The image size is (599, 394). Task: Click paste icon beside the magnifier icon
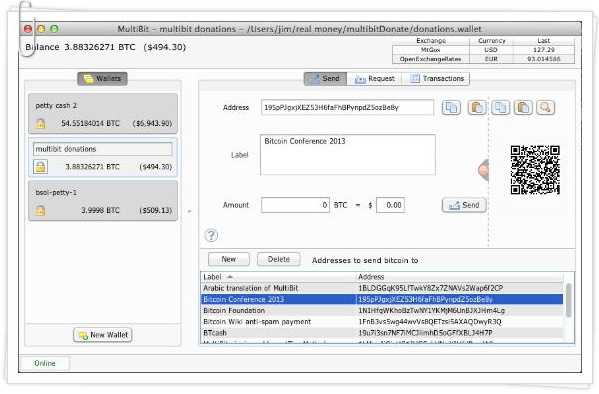tap(523, 108)
